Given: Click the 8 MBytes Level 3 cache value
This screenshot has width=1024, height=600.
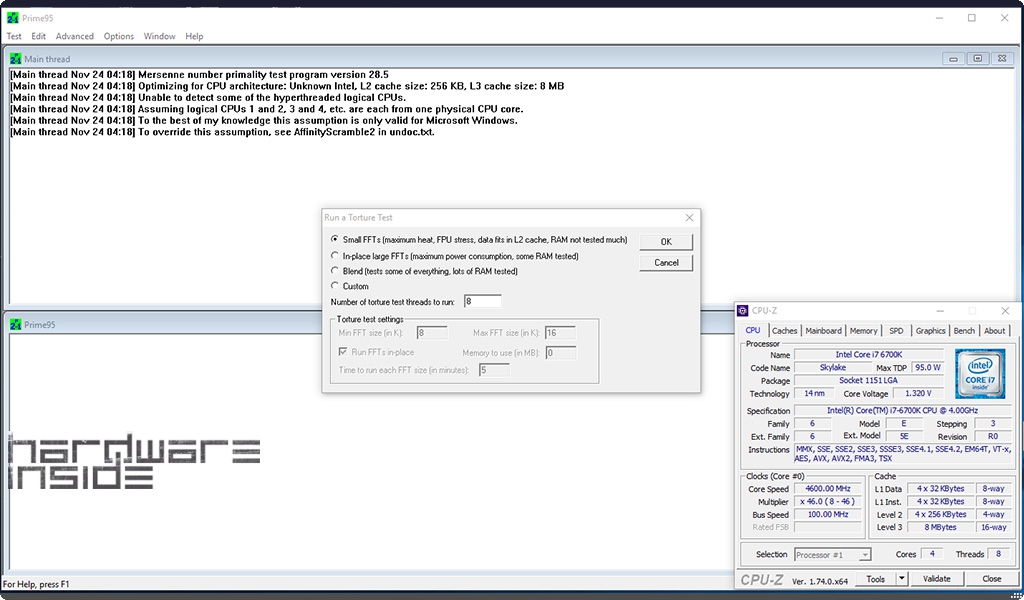Looking at the screenshot, I should 940,528.
